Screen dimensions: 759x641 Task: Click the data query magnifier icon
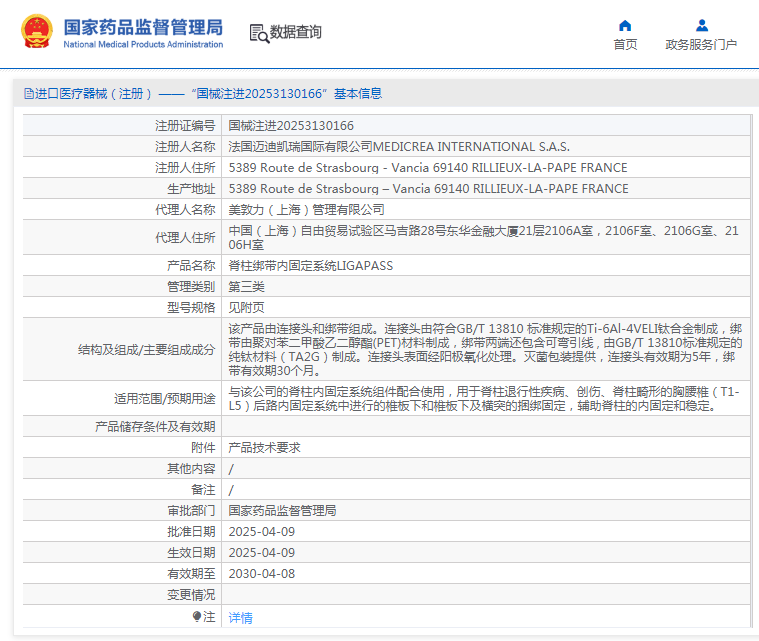point(259,34)
